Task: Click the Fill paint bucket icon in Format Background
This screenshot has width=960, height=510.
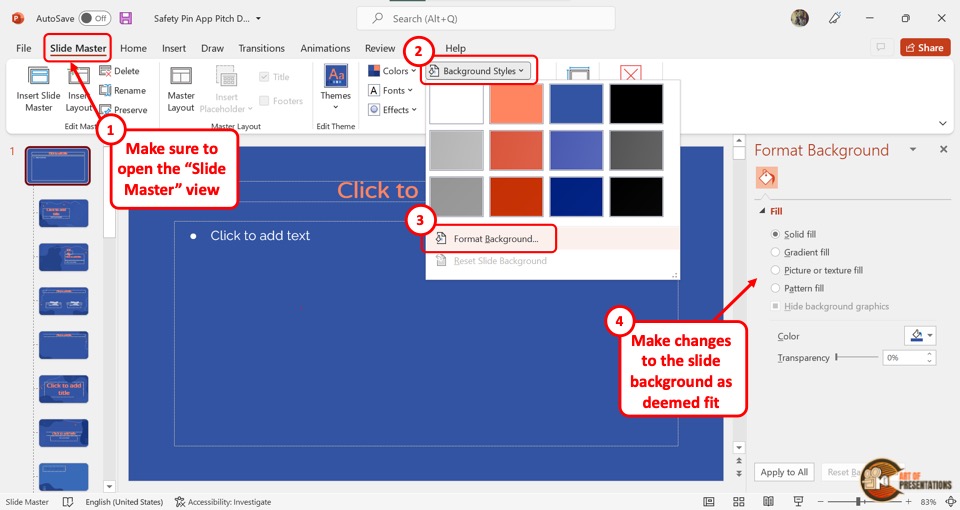Action: point(767,178)
